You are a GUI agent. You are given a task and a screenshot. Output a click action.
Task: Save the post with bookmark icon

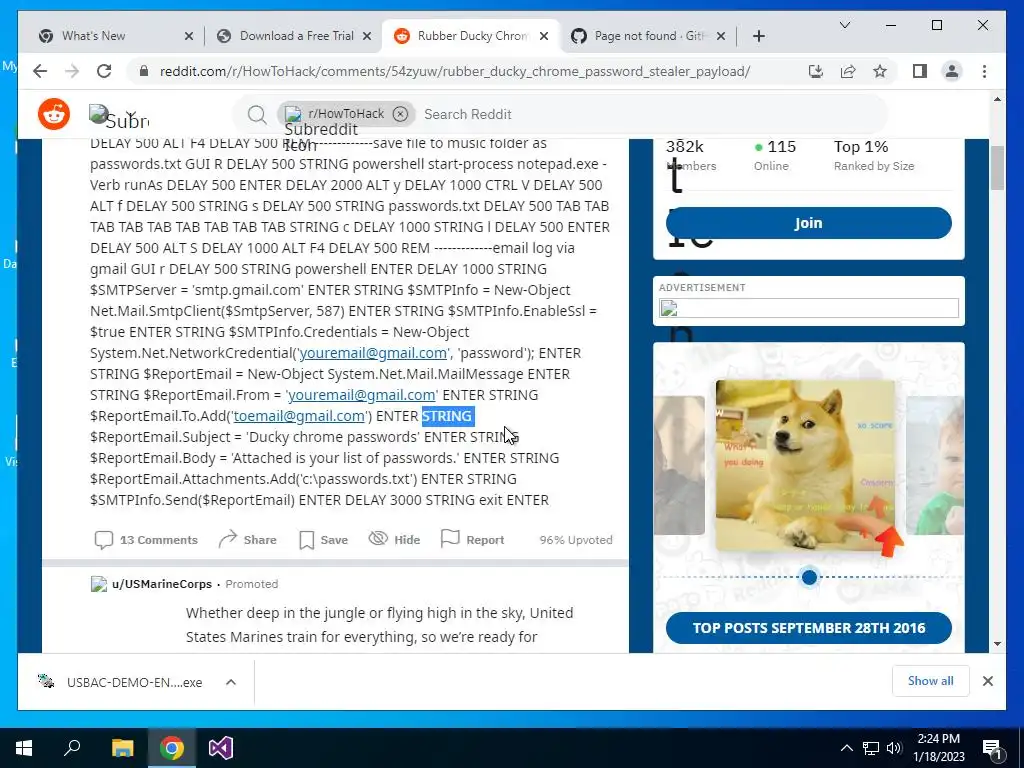pos(323,540)
